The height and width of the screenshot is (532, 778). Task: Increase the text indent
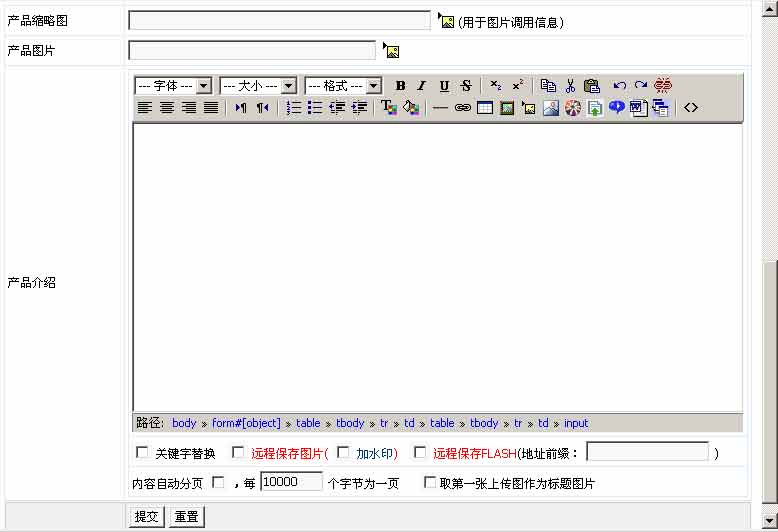(x=359, y=107)
